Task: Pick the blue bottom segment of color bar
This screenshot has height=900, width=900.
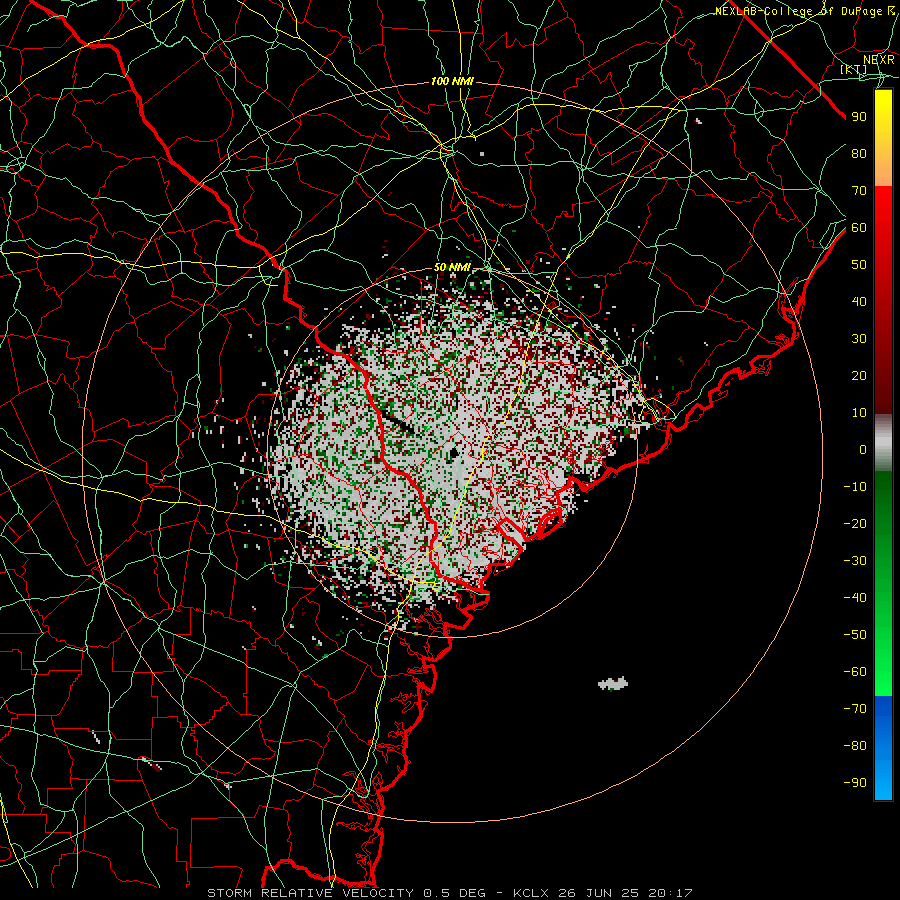Action: 883,748
